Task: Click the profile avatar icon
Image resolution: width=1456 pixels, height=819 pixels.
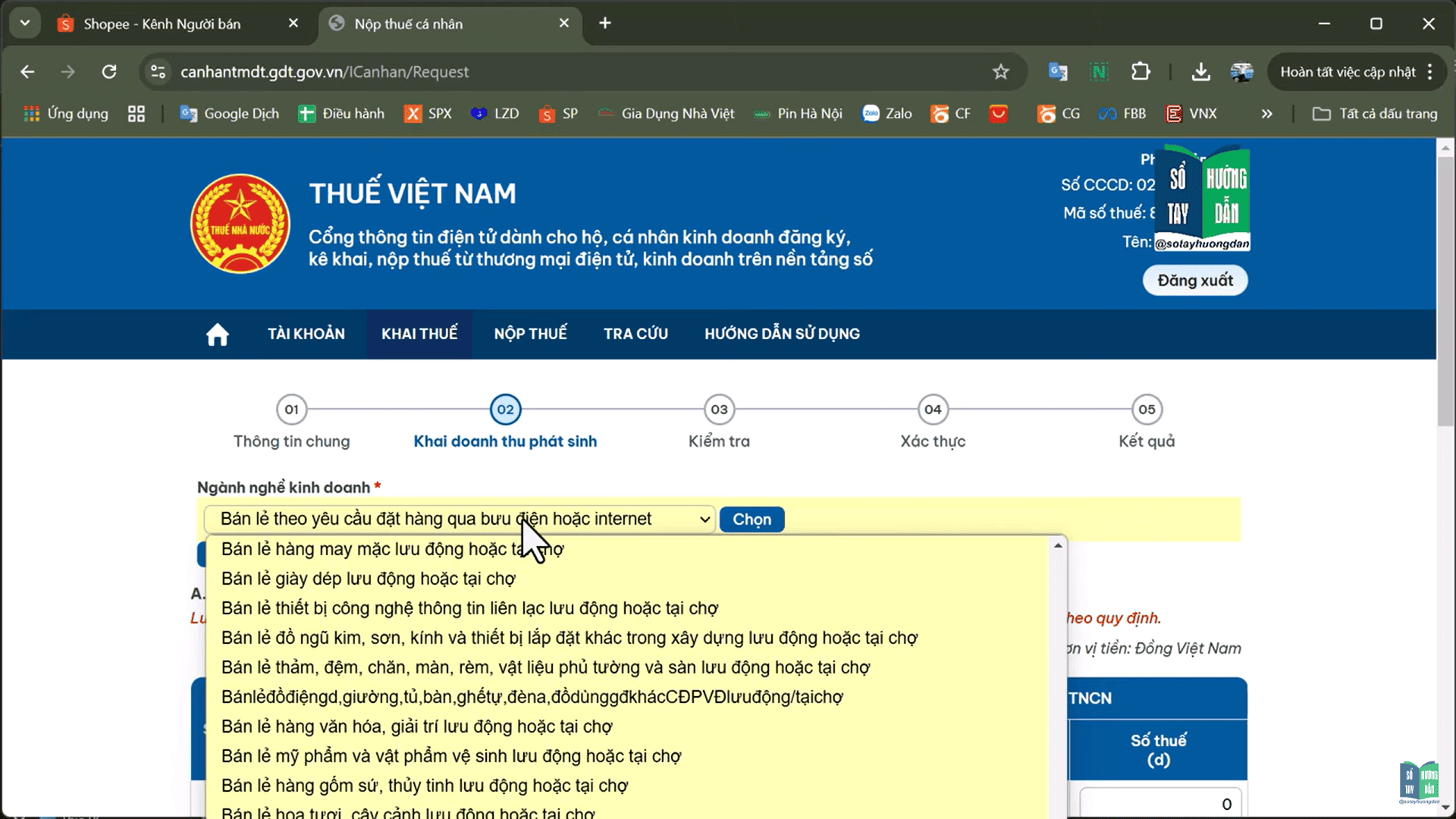Action: [1241, 72]
